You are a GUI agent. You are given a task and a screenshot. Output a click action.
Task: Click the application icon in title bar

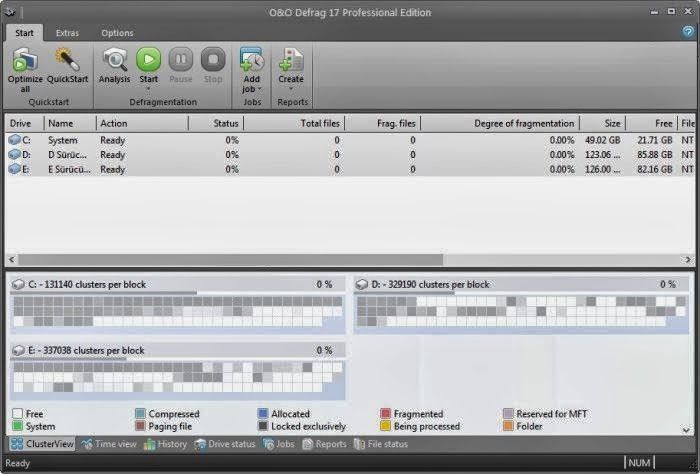pyautogui.click(x=9, y=12)
